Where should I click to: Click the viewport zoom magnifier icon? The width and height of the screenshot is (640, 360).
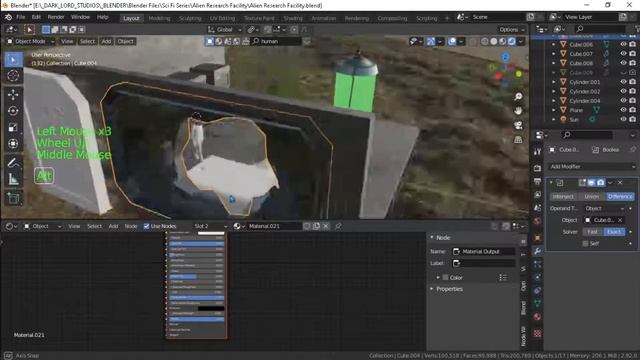518,97
